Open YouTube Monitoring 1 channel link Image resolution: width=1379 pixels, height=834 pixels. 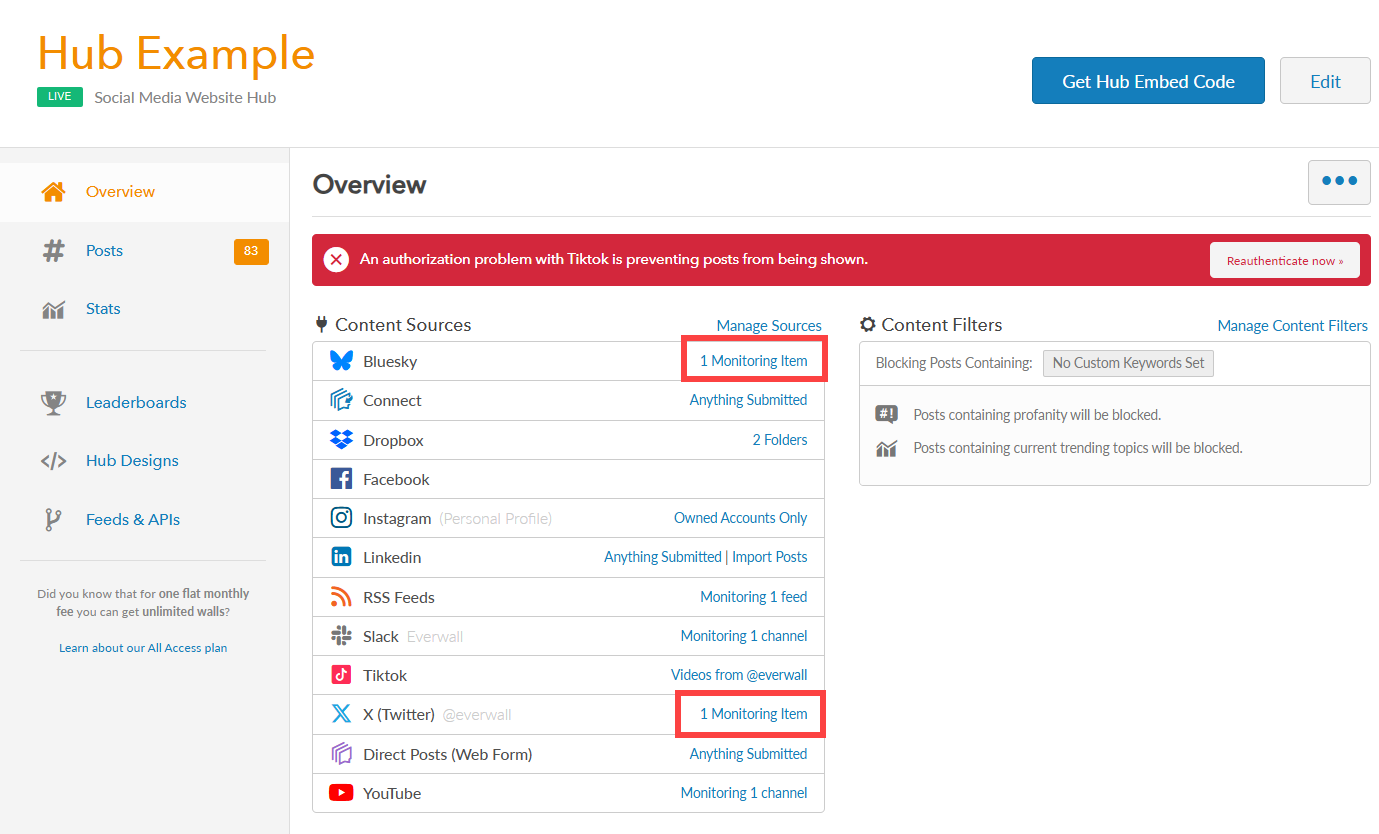[x=744, y=793]
